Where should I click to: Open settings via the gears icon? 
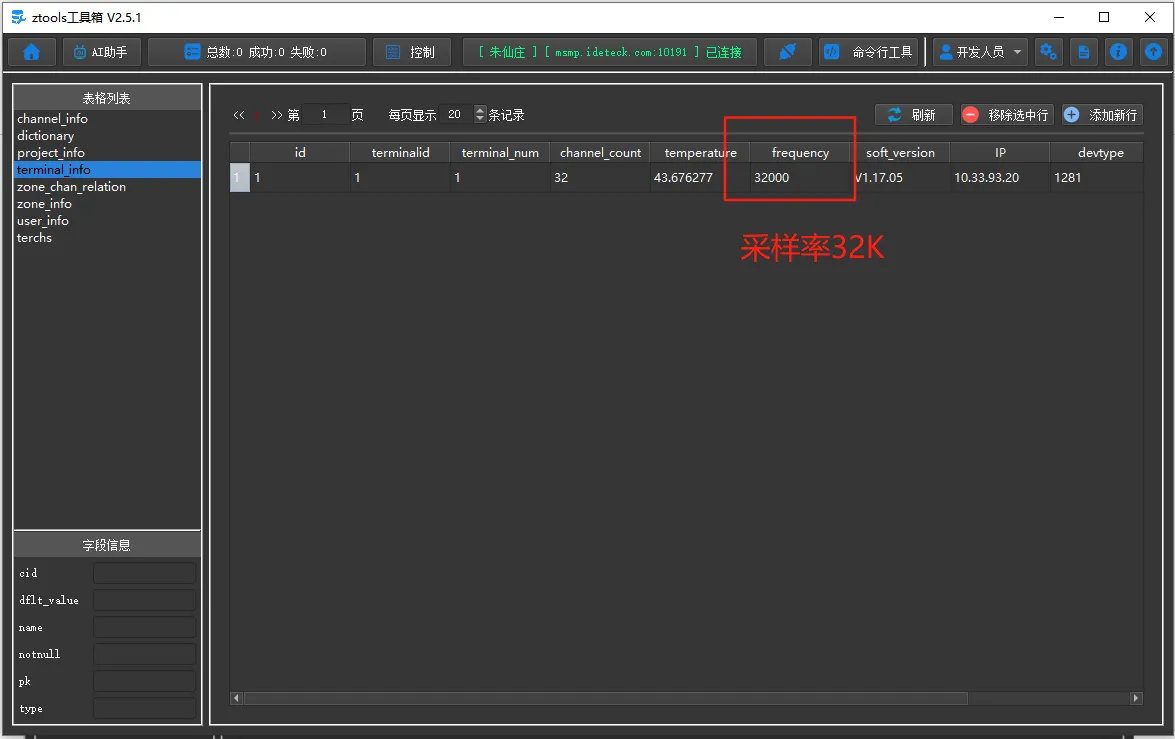pyautogui.click(x=1048, y=51)
